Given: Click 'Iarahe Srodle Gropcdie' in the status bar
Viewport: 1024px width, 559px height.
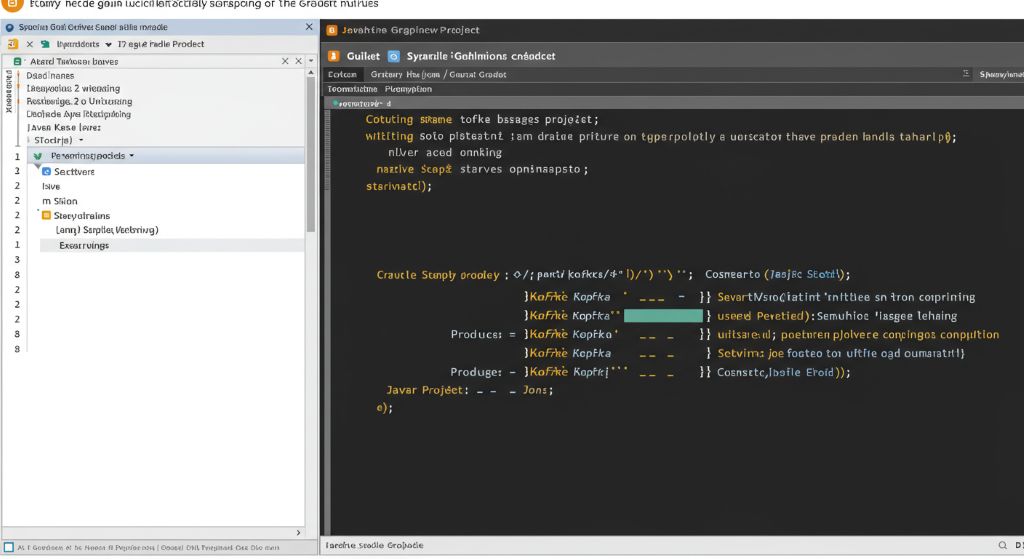Looking at the screenshot, I should pos(374,545).
